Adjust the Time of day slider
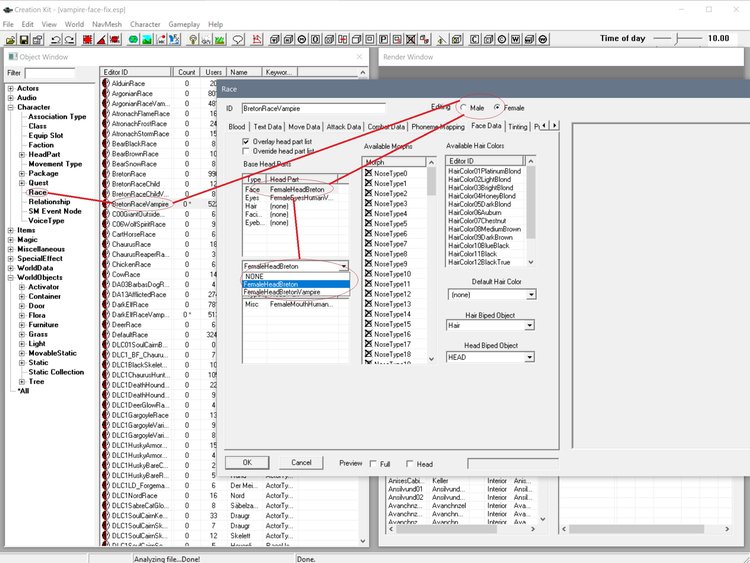The height and width of the screenshot is (563, 750). coord(678,39)
